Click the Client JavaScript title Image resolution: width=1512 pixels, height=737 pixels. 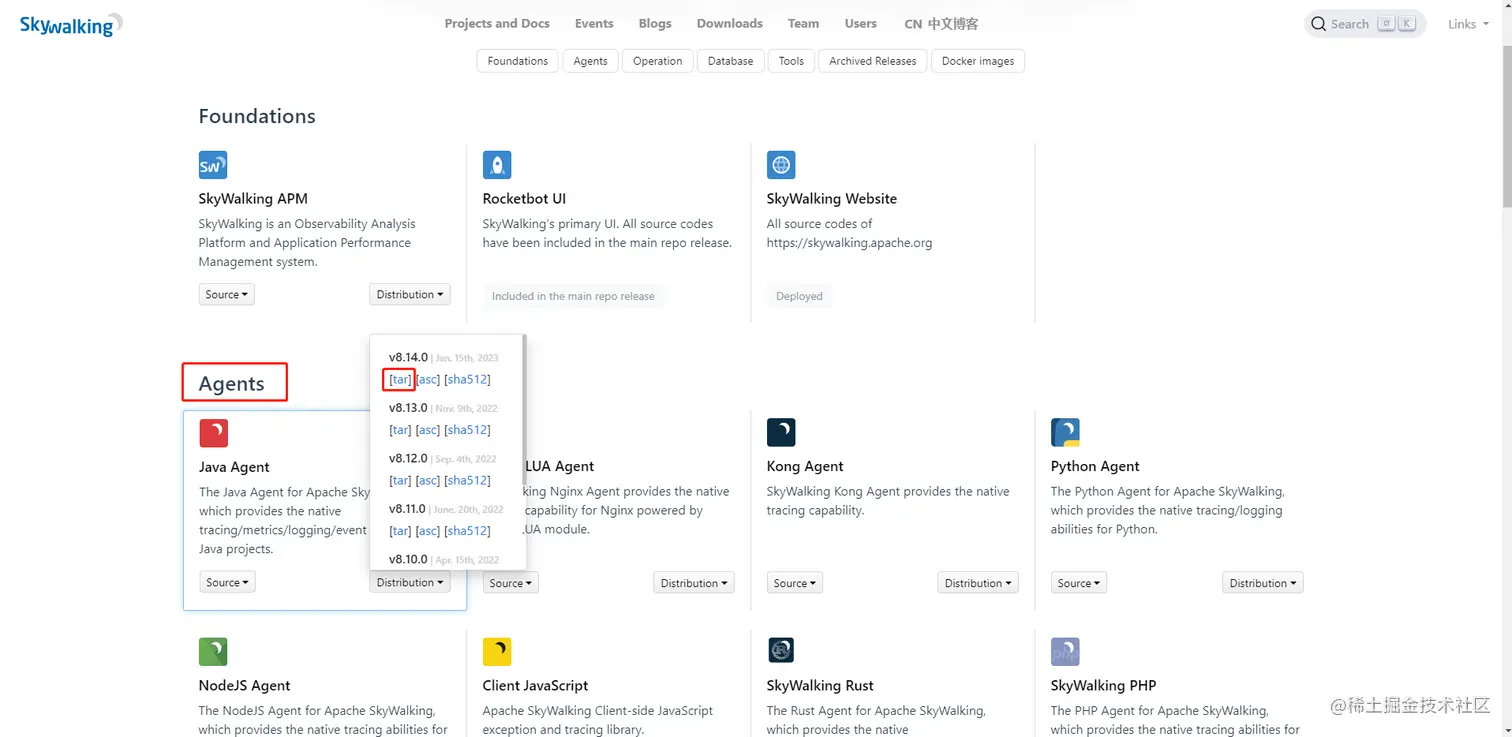pyautogui.click(x=535, y=686)
